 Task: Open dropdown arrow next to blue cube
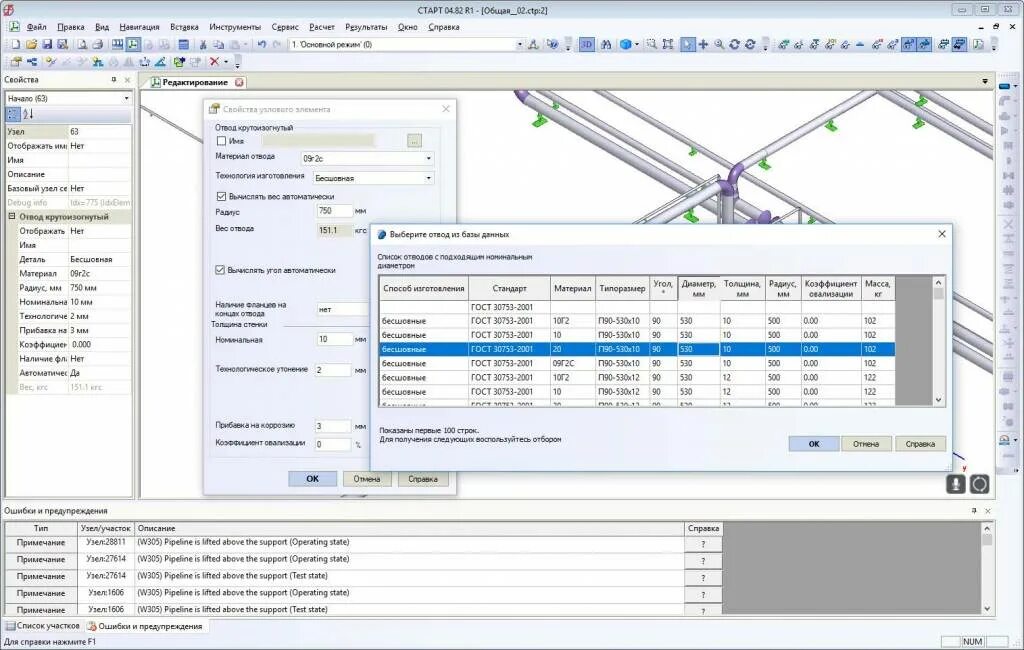pos(637,44)
